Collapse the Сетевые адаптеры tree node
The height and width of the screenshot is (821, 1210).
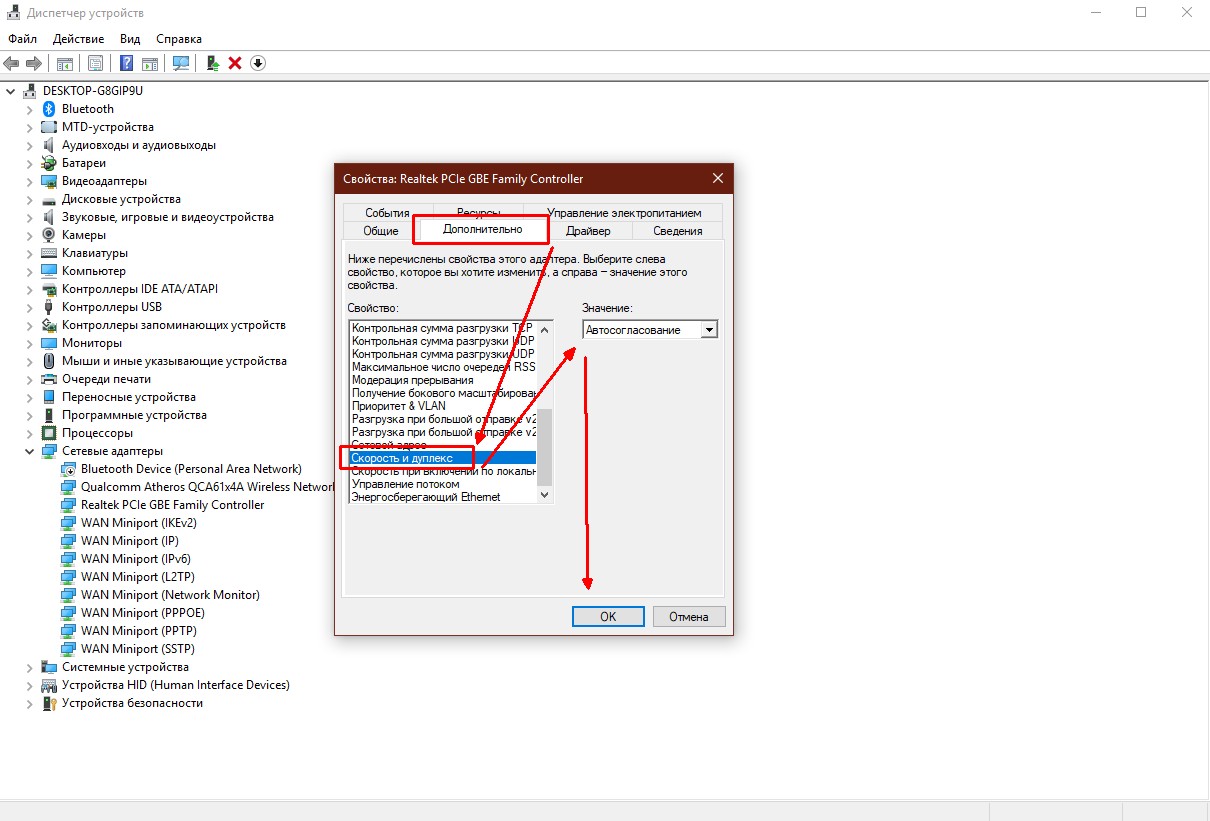click(x=30, y=451)
